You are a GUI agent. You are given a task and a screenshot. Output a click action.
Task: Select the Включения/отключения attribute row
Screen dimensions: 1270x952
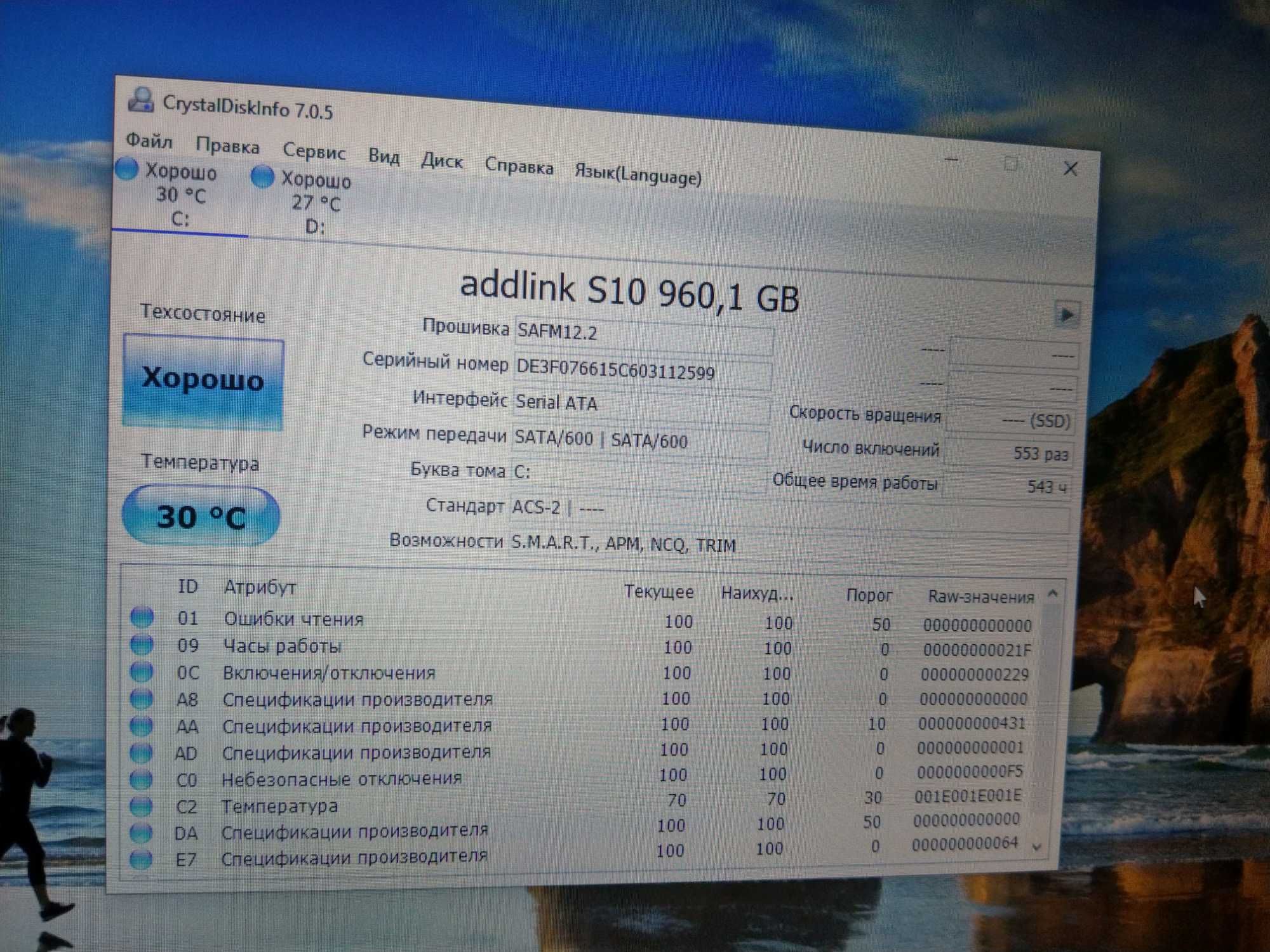click(580, 673)
